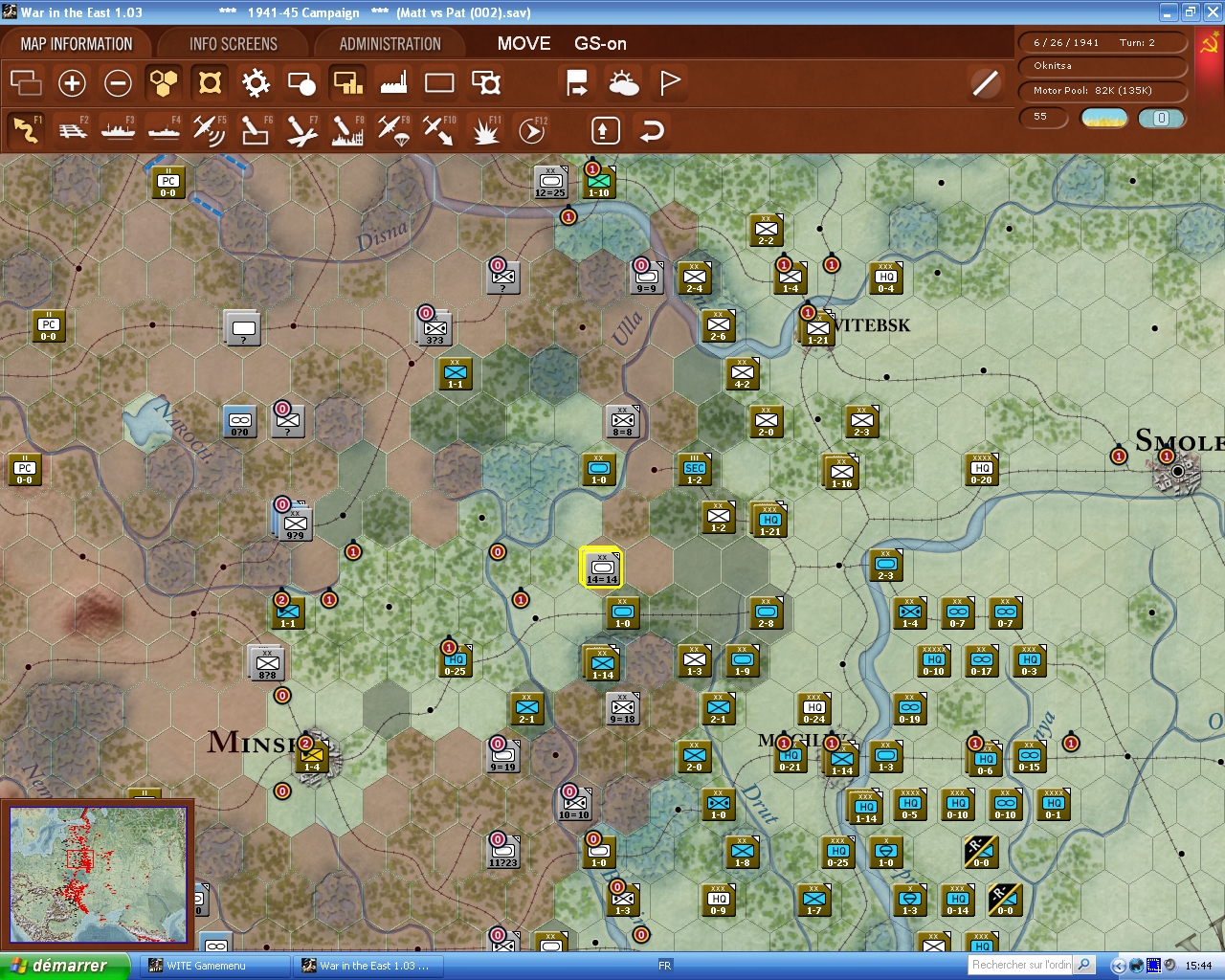Select the F2 rail mode
1225x980 pixels.
[73, 130]
